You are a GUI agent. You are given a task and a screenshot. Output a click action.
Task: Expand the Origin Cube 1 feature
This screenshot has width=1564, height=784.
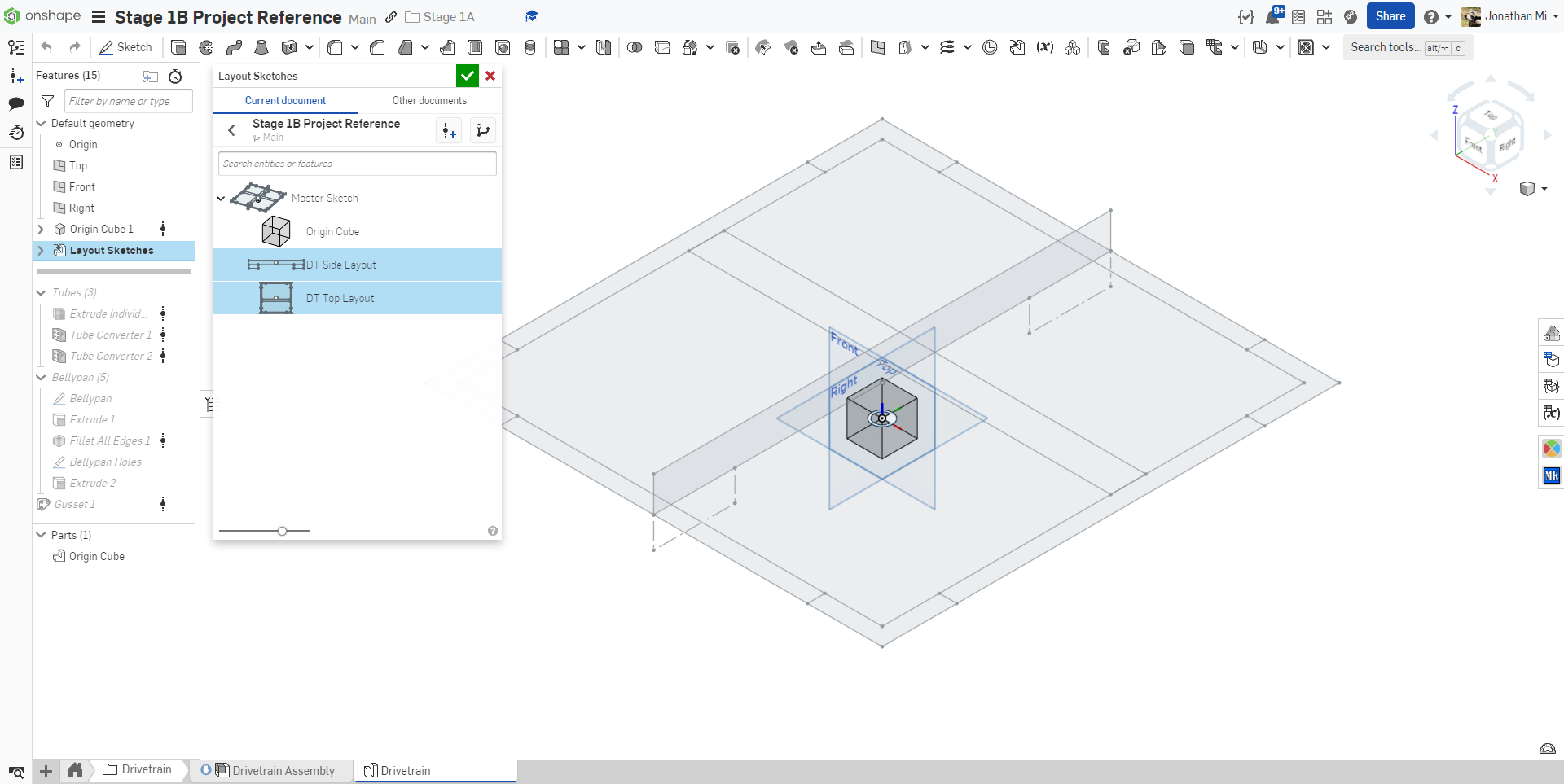(x=41, y=230)
